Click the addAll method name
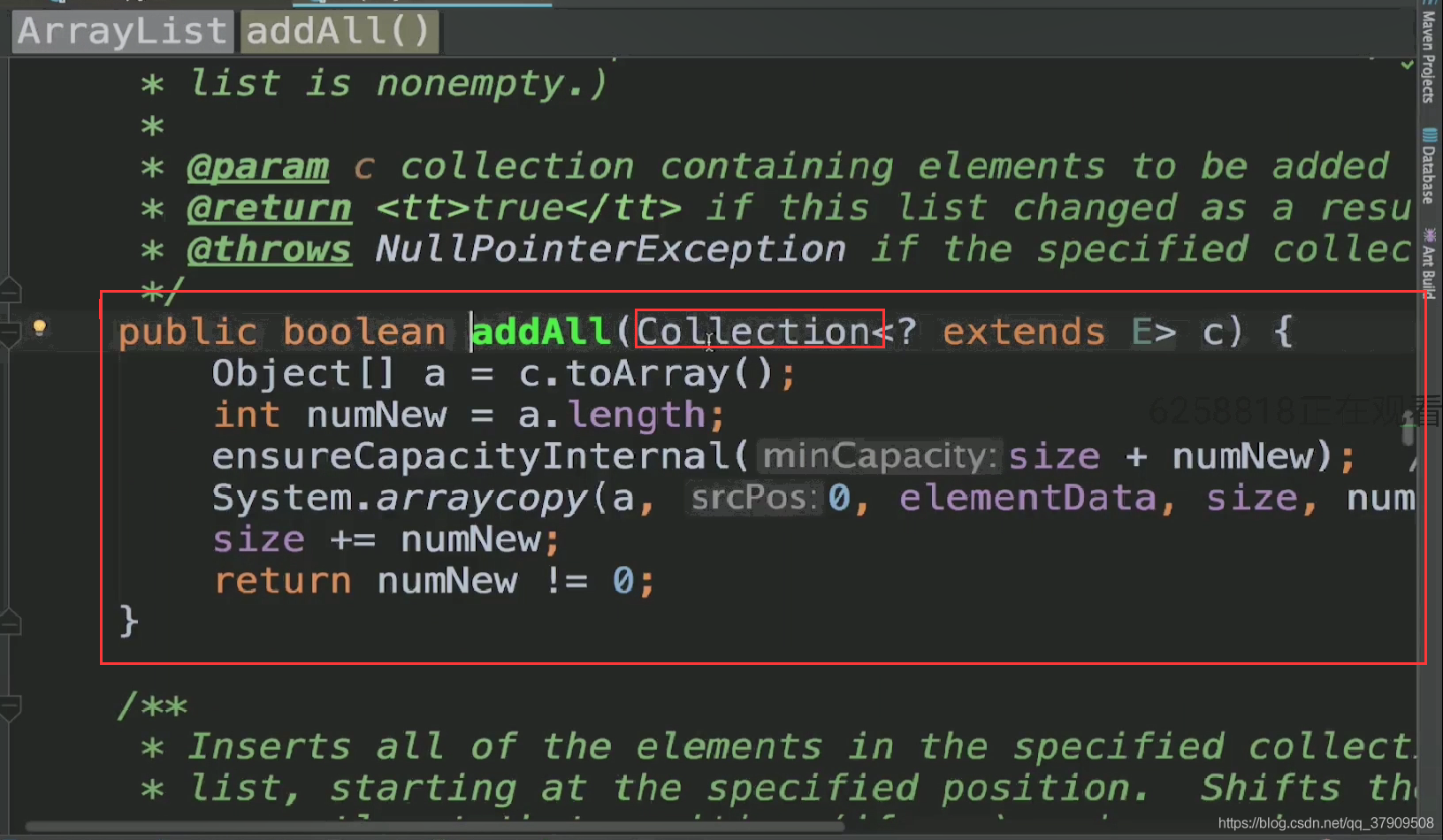Screen dimensions: 1443x840 pyautogui.click(x=541, y=332)
